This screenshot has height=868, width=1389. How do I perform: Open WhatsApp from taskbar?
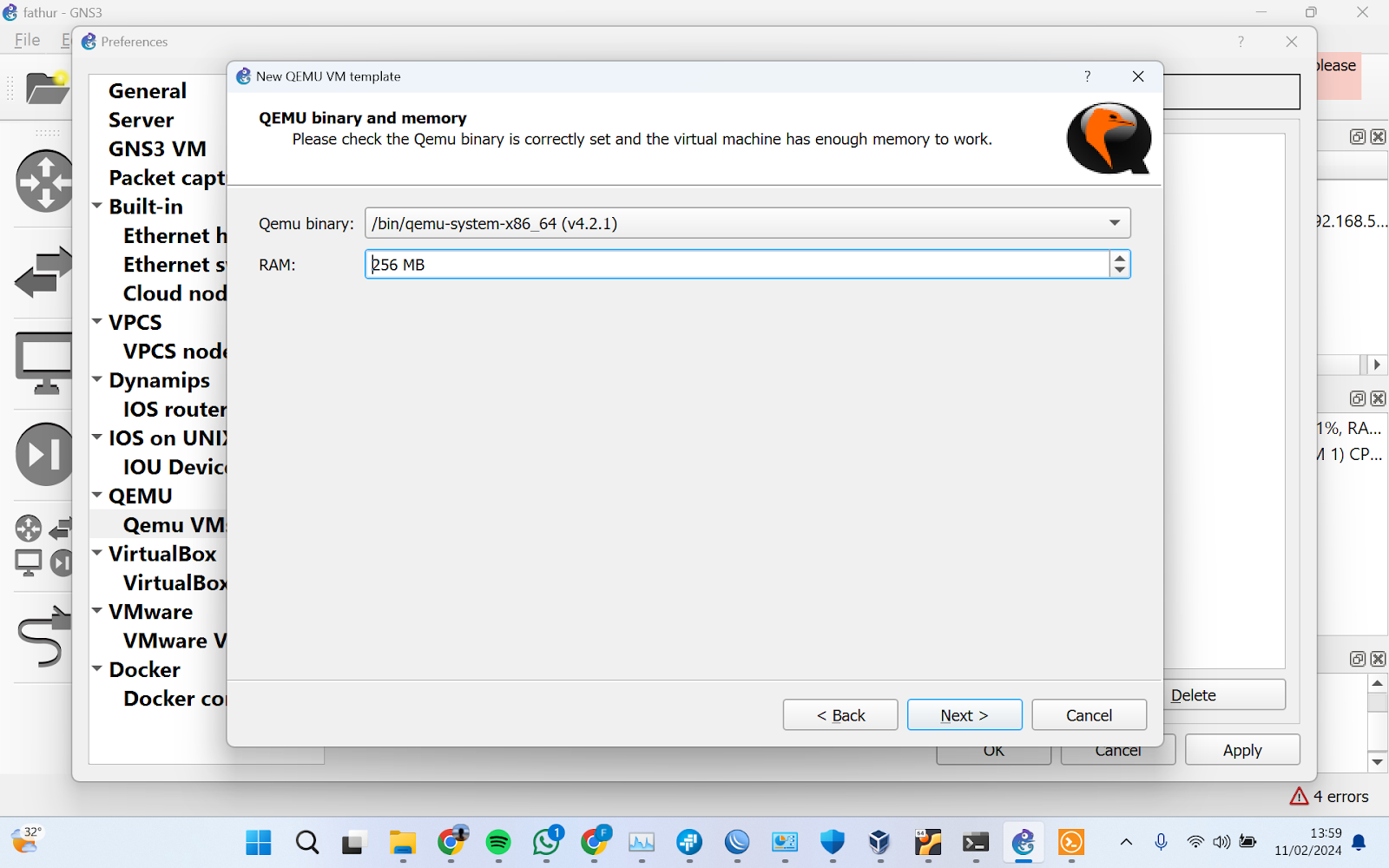(x=547, y=842)
